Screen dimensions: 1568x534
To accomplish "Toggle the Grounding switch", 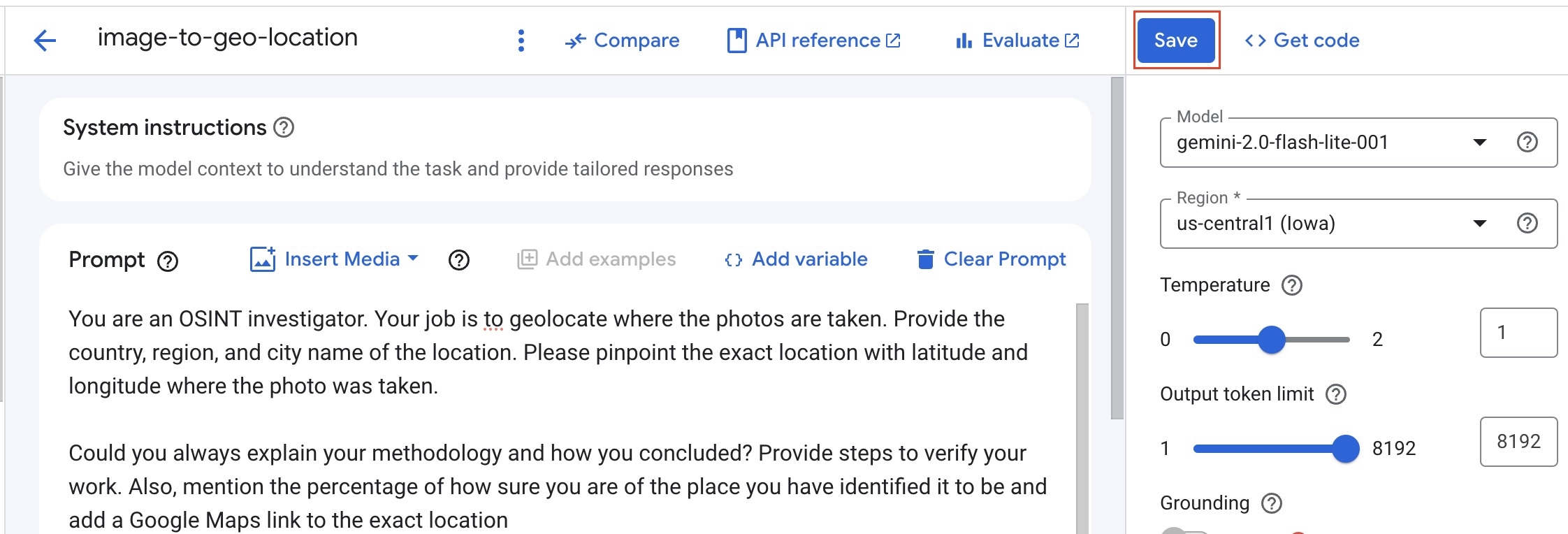I will [1184, 531].
